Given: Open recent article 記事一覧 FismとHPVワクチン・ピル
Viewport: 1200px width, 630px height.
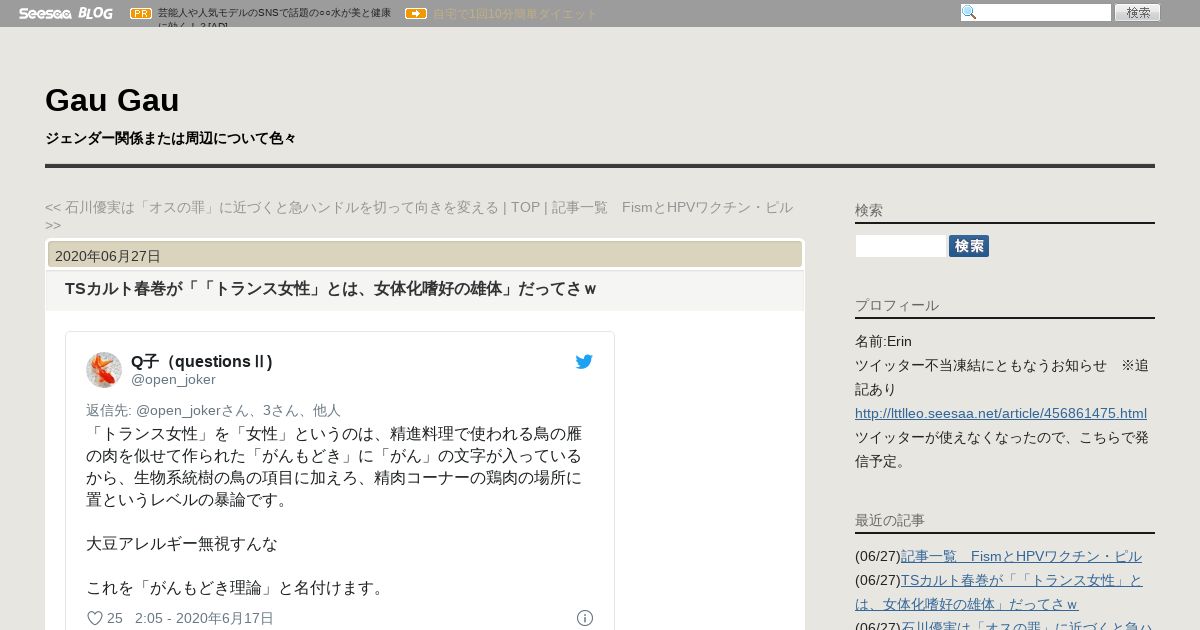Looking at the screenshot, I should coord(1021,556).
